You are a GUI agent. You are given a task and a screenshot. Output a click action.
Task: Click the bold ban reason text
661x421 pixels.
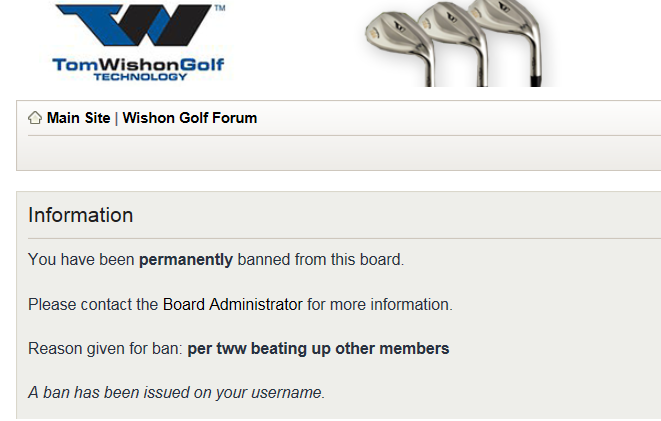click(x=318, y=349)
